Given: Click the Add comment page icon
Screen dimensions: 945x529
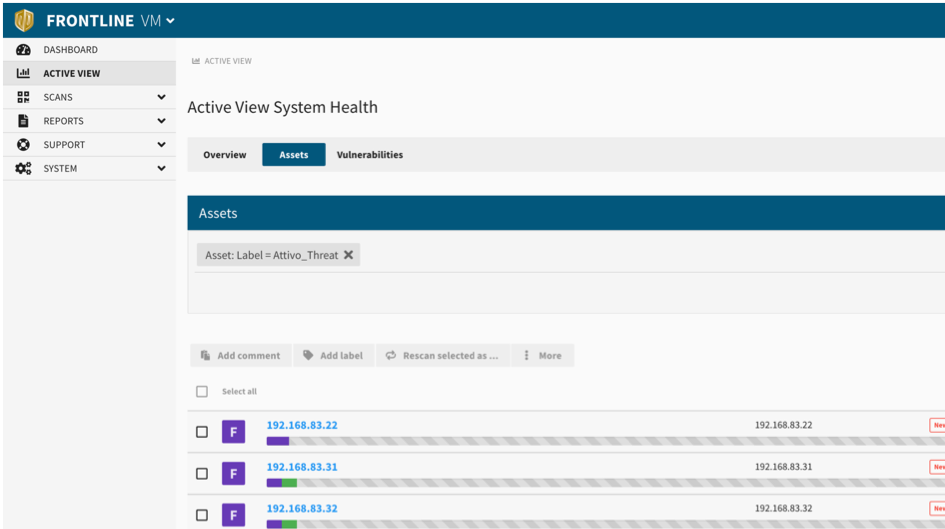Looking at the screenshot, I should tap(206, 355).
